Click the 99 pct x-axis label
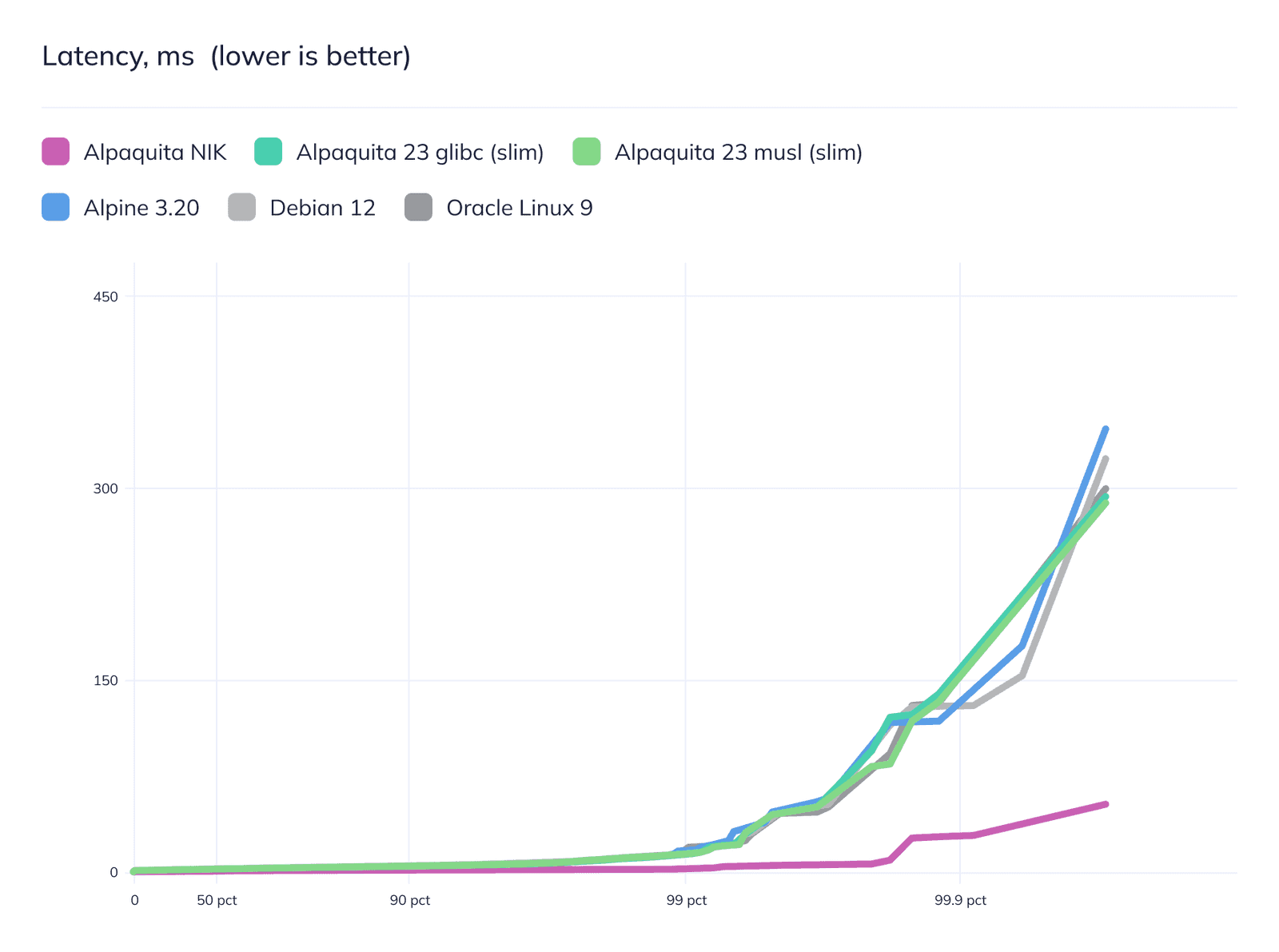The image size is (1279, 952). 687,900
